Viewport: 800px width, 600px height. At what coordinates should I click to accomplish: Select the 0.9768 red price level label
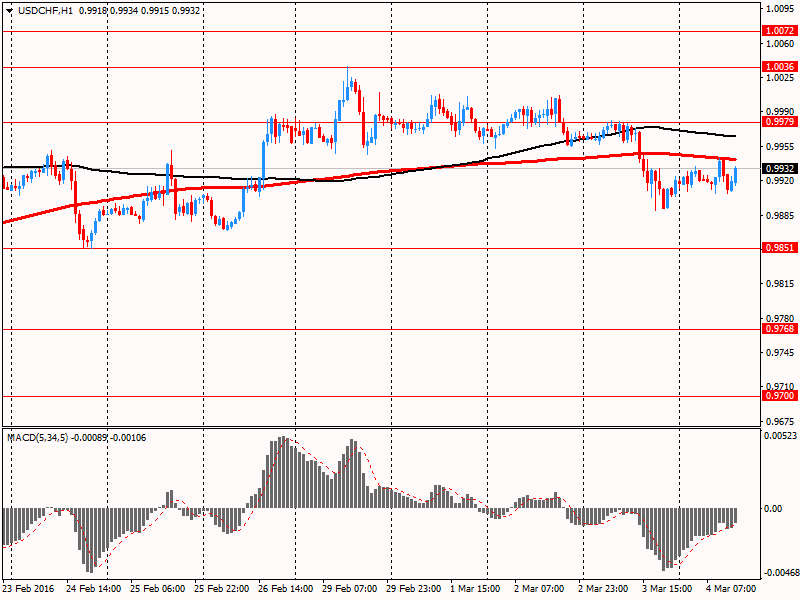pos(780,329)
